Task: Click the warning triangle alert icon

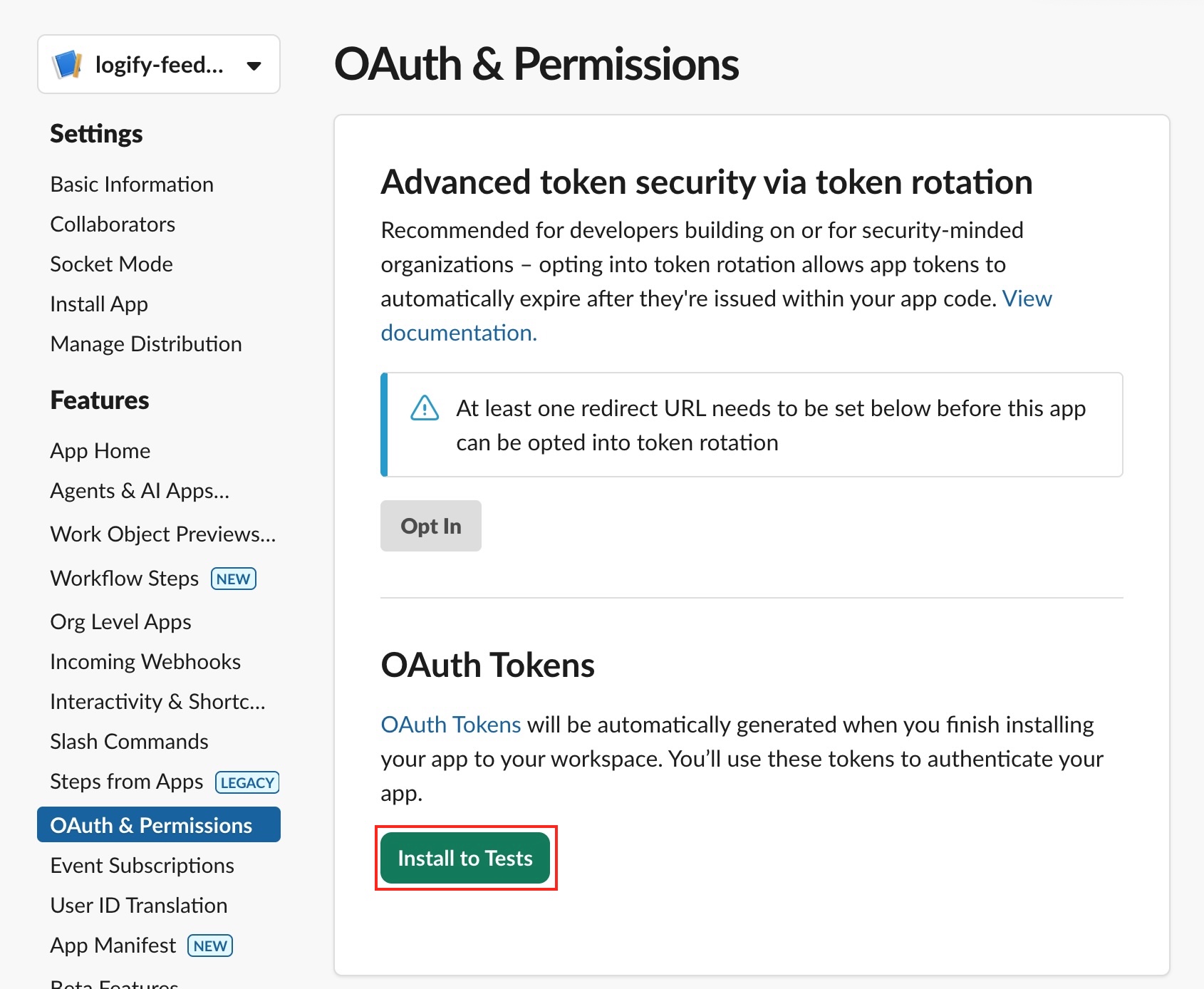Action: [425, 408]
